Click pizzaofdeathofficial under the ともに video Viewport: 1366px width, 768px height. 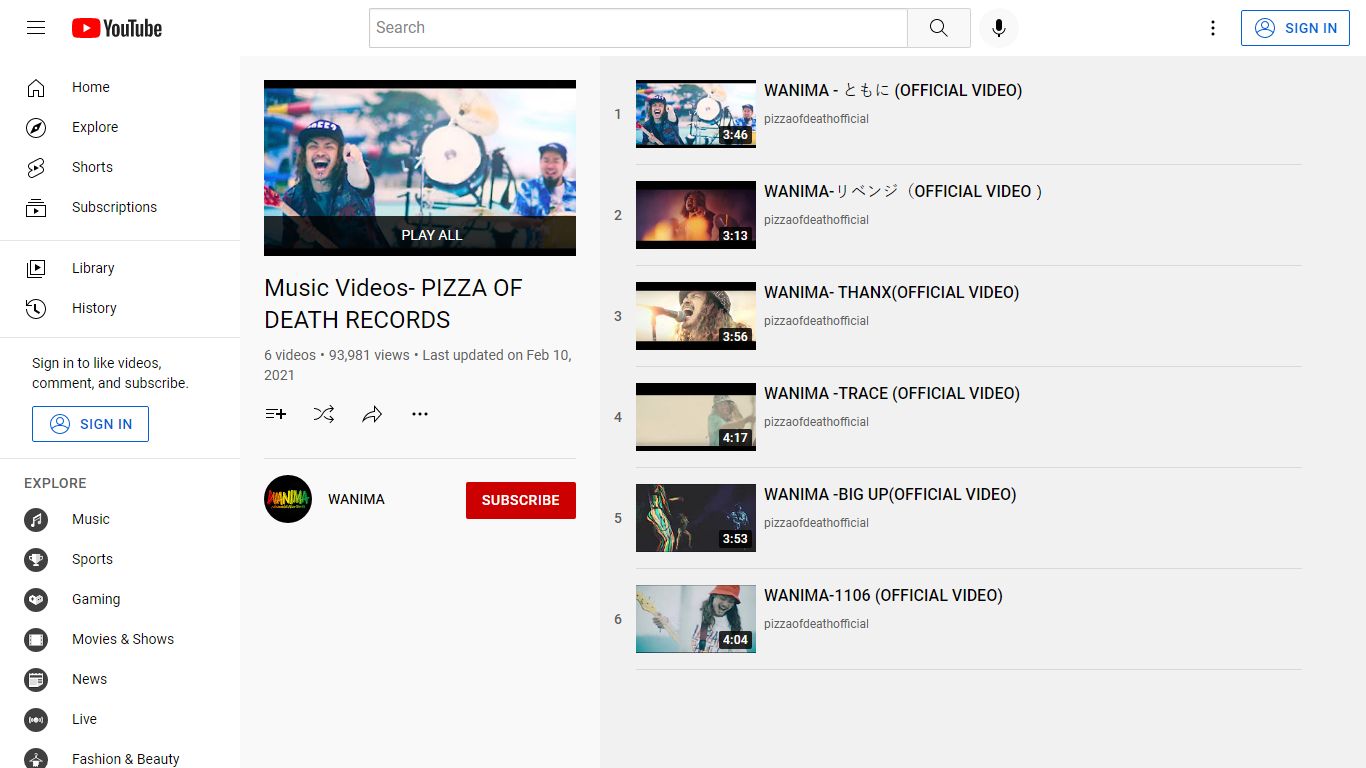(816, 119)
